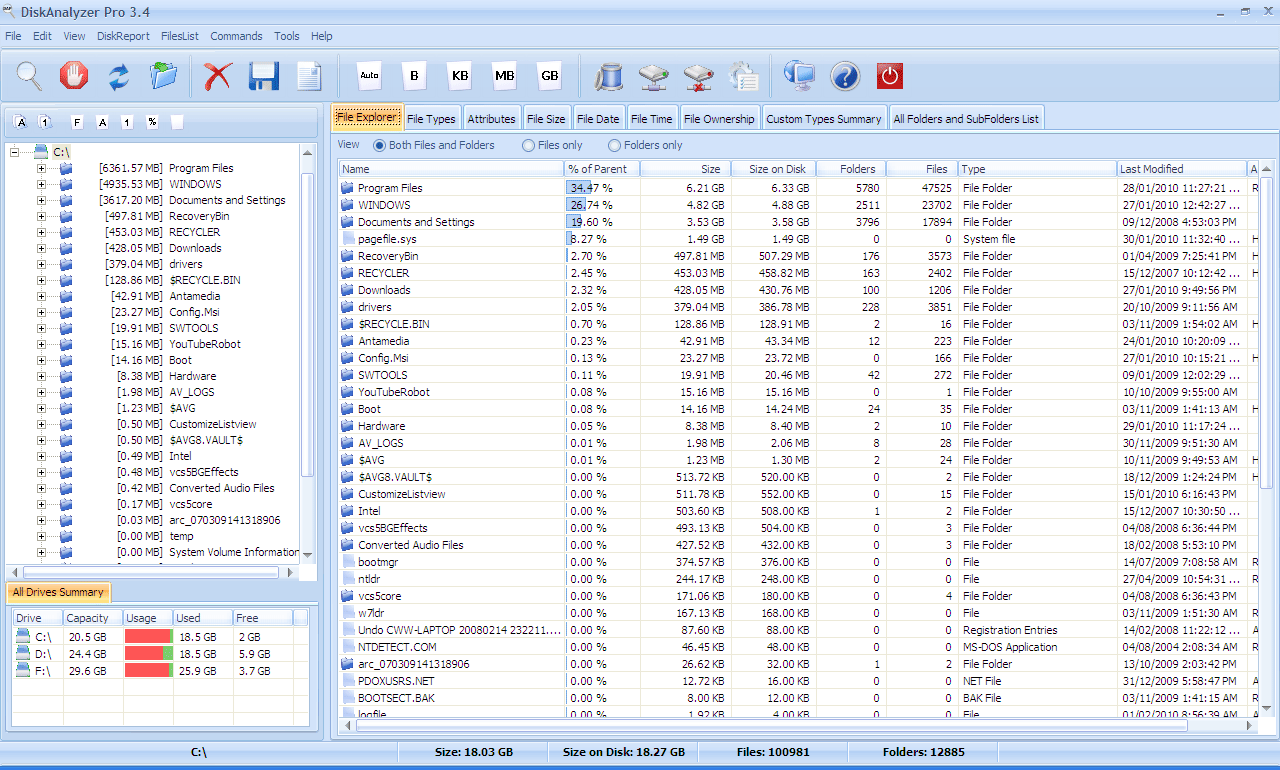
Task: Switch to the File Types tab
Action: 431,118
